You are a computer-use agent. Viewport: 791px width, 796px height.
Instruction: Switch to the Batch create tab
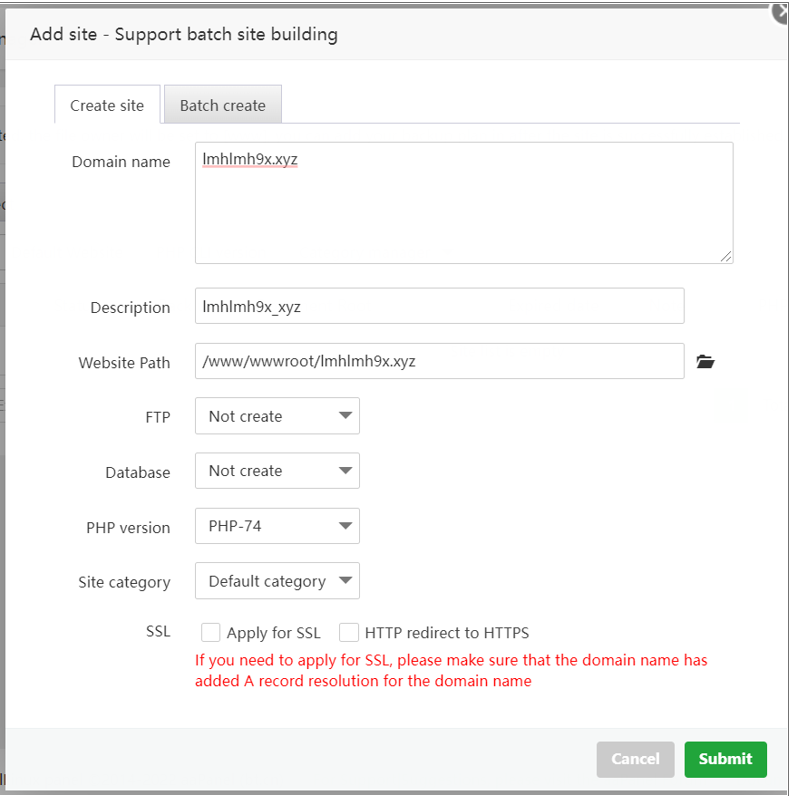[x=223, y=105]
